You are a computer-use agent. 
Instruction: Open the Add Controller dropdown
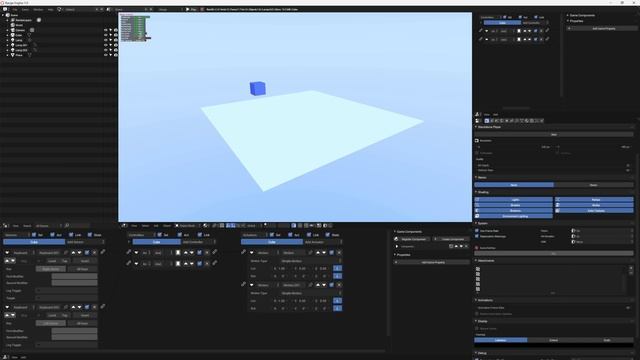click(199, 242)
